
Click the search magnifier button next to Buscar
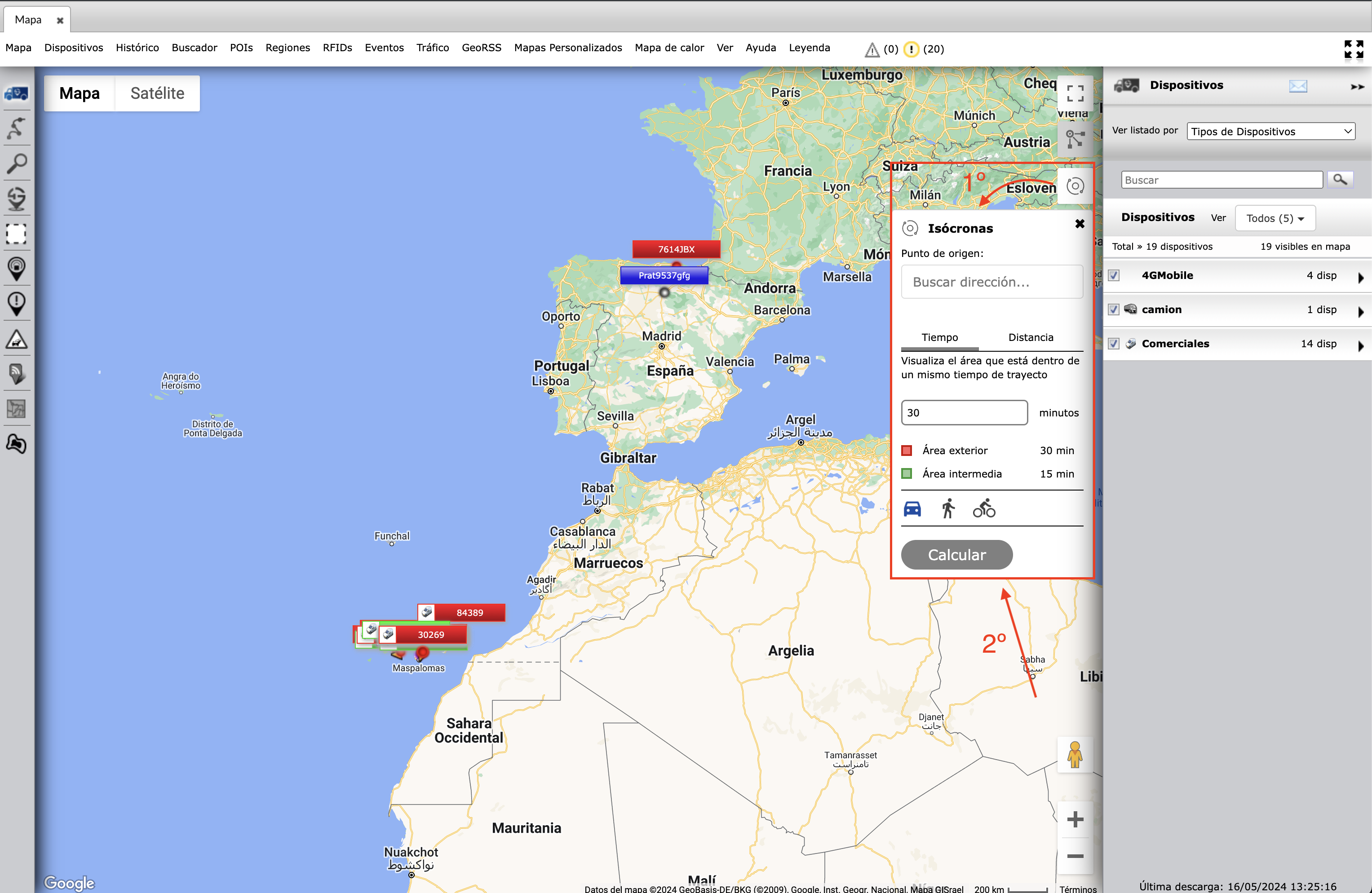[x=1340, y=180]
